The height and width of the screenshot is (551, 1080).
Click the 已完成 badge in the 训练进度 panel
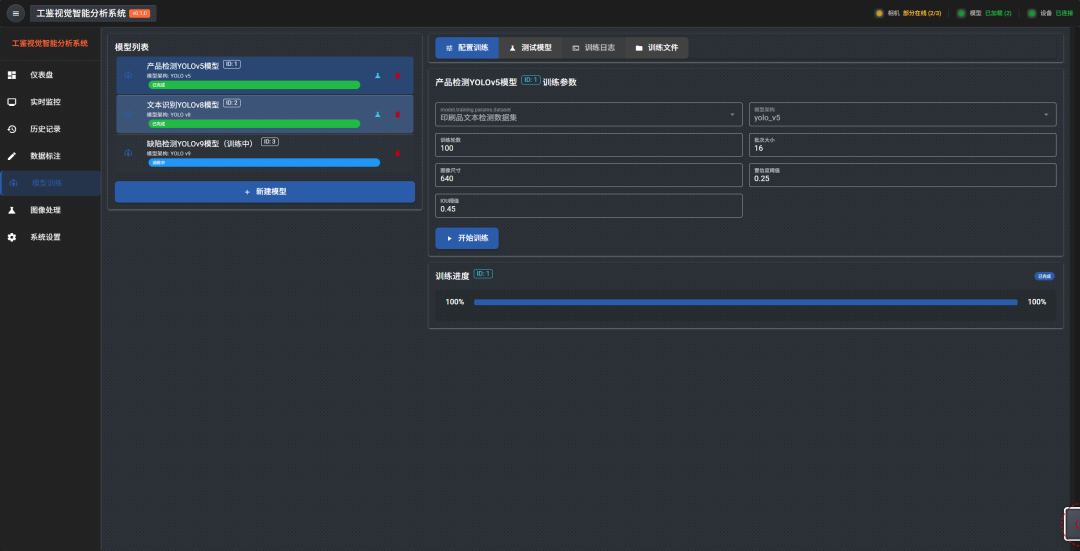coord(1044,276)
